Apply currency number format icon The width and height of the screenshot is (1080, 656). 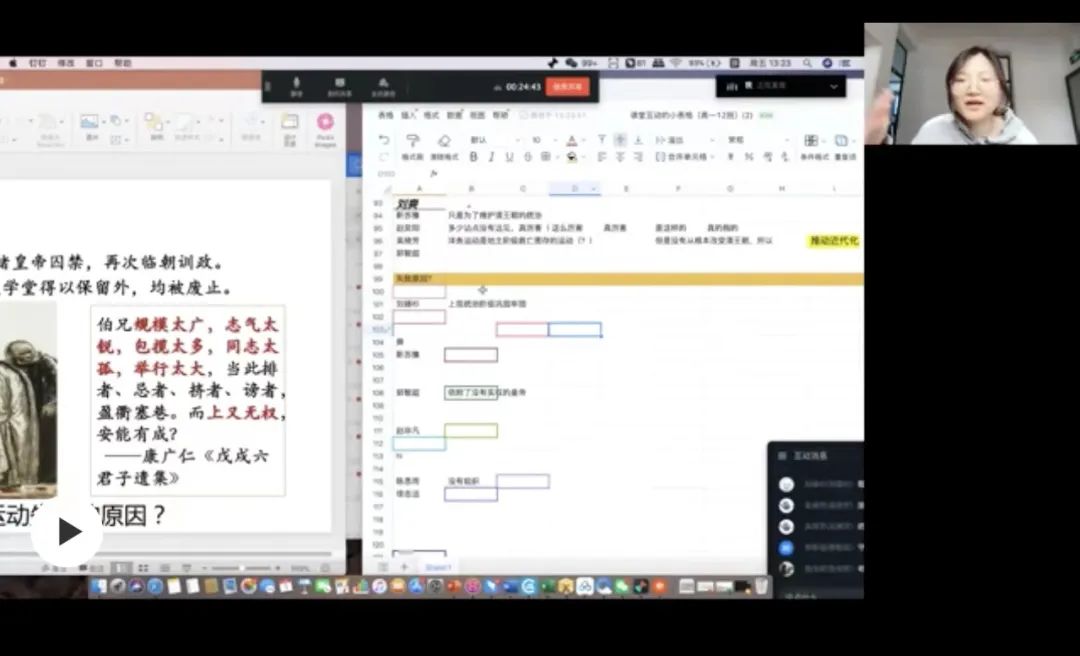tap(731, 157)
